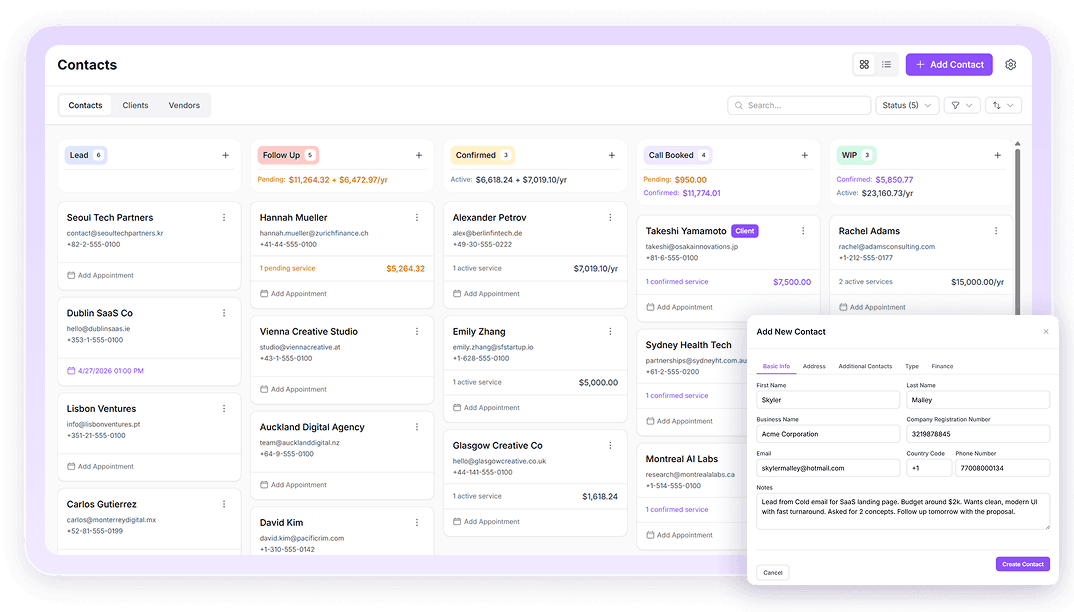Click the Phone Number field
The height and width of the screenshot is (612, 1074).
[1002, 468]
